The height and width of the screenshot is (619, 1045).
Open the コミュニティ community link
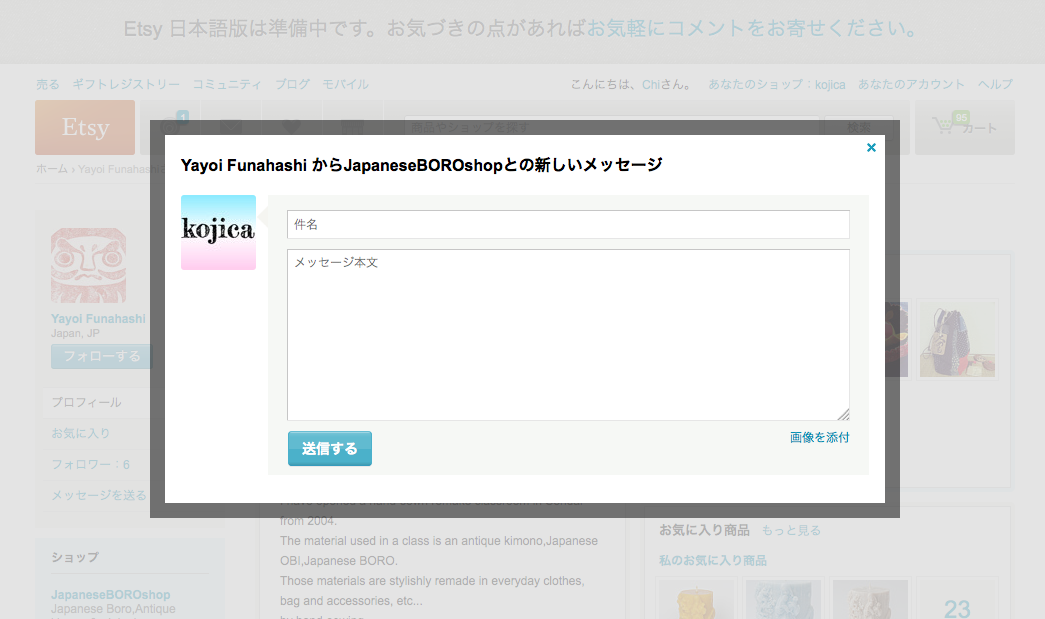(227, 85)
